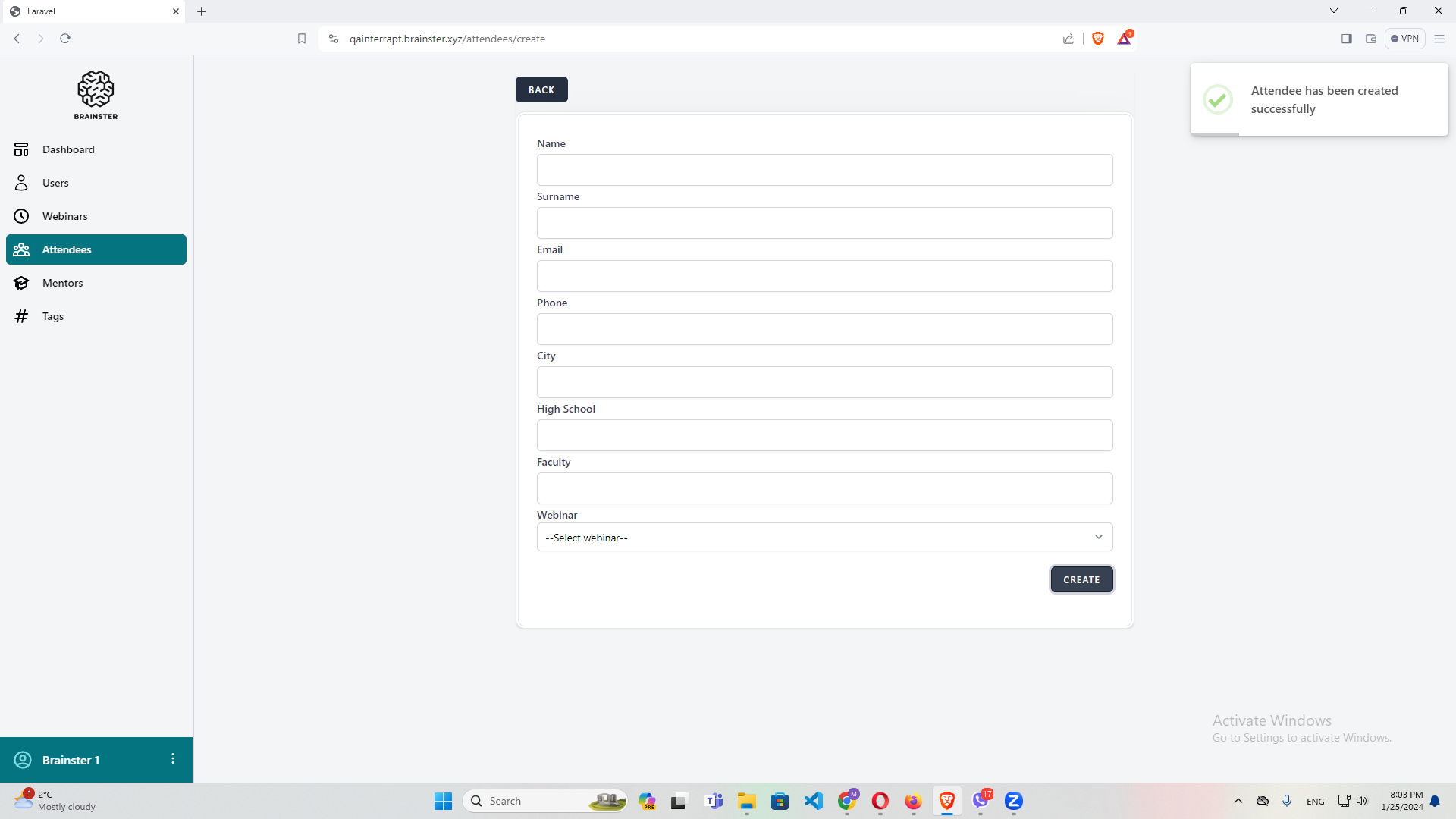Screen dimensions: 1456x819
Task: Open the Select webinar dropdown
Action: coord(824,538)
